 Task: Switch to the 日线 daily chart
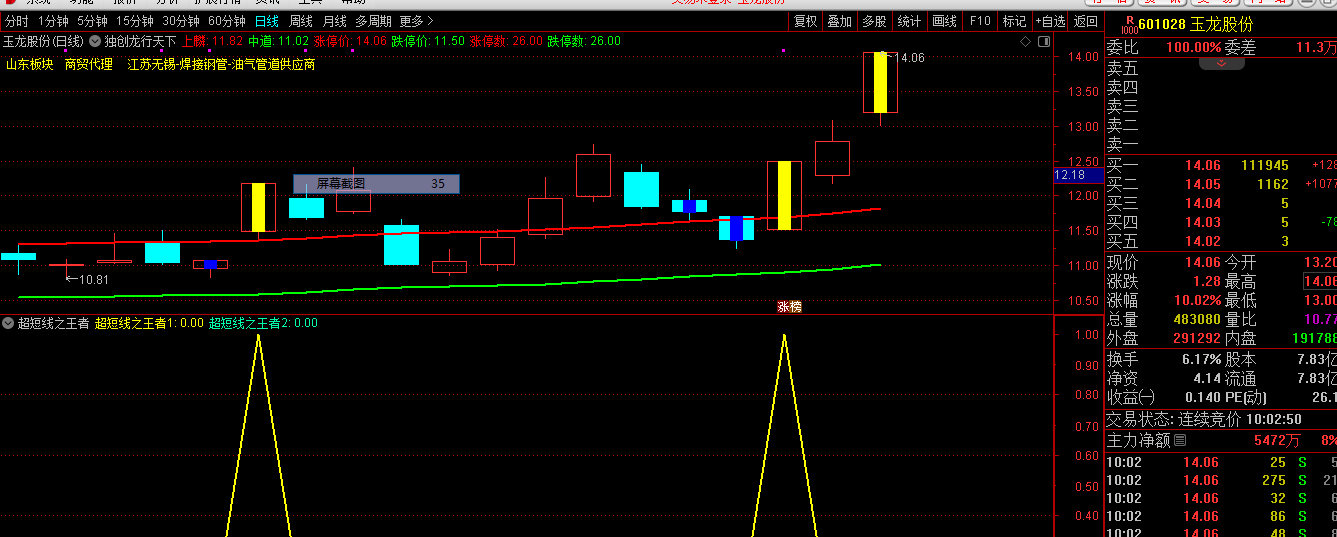pos(267,21)
